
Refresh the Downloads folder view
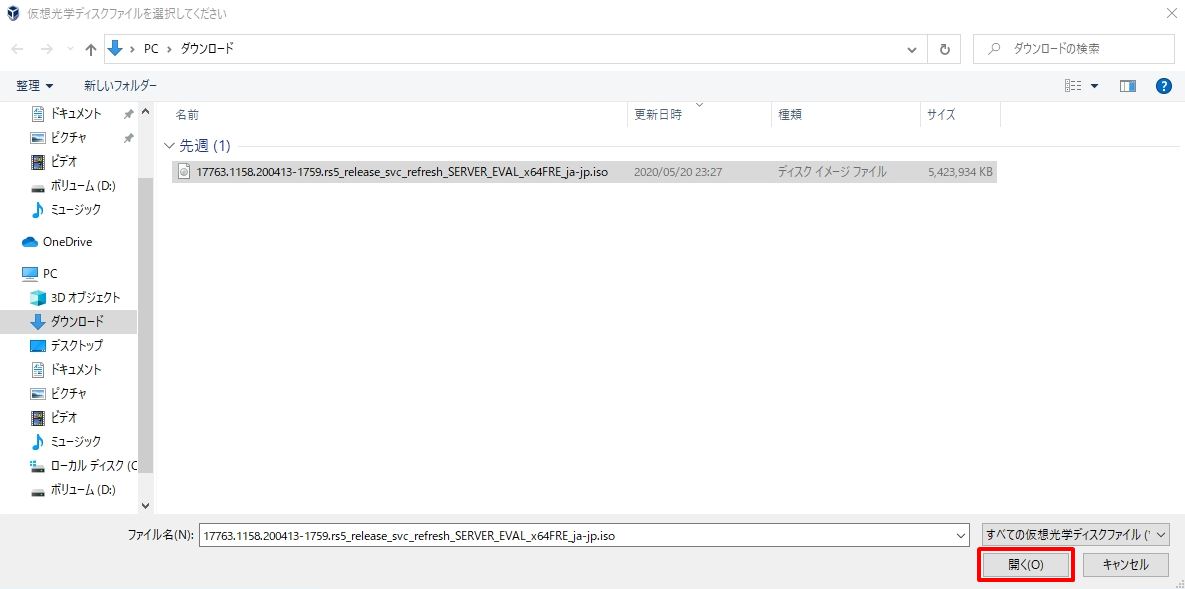point(944,49)
